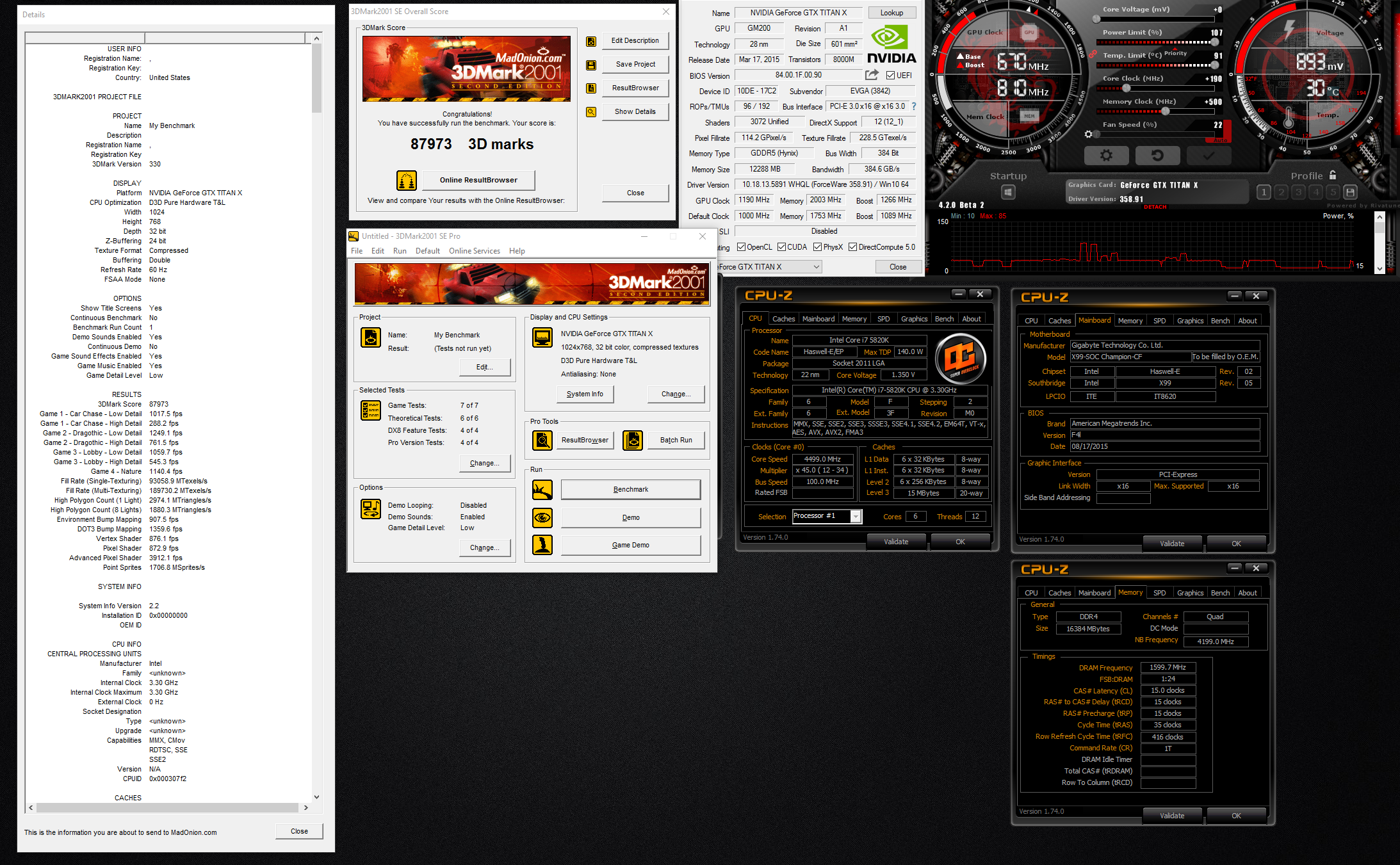Click the Power Limit slider handle
Image resolution: width=1400 pixels, height=865 pixels.
pos(1214,42)
